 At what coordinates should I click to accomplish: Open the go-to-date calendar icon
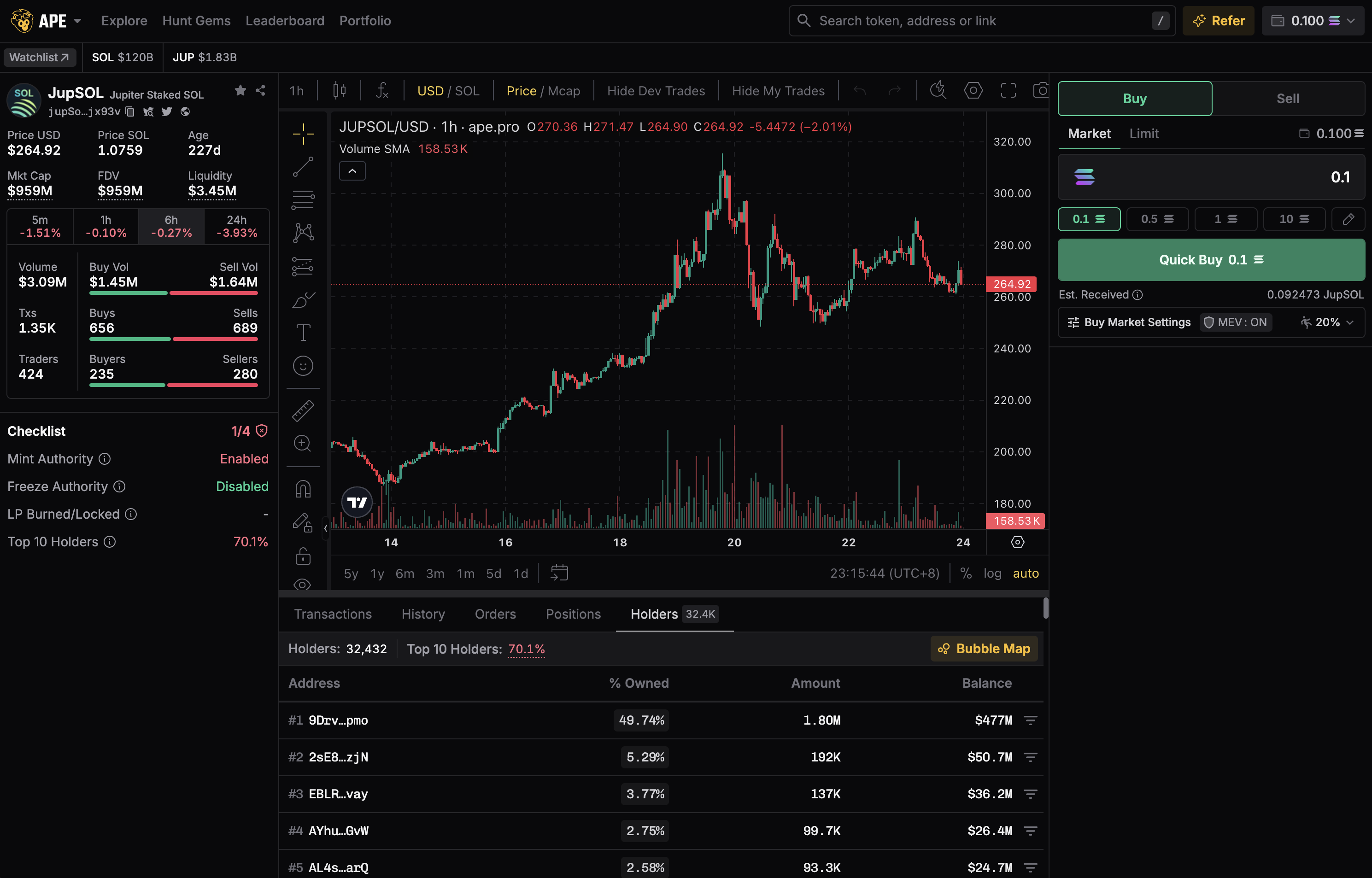[x=559, y=573]
